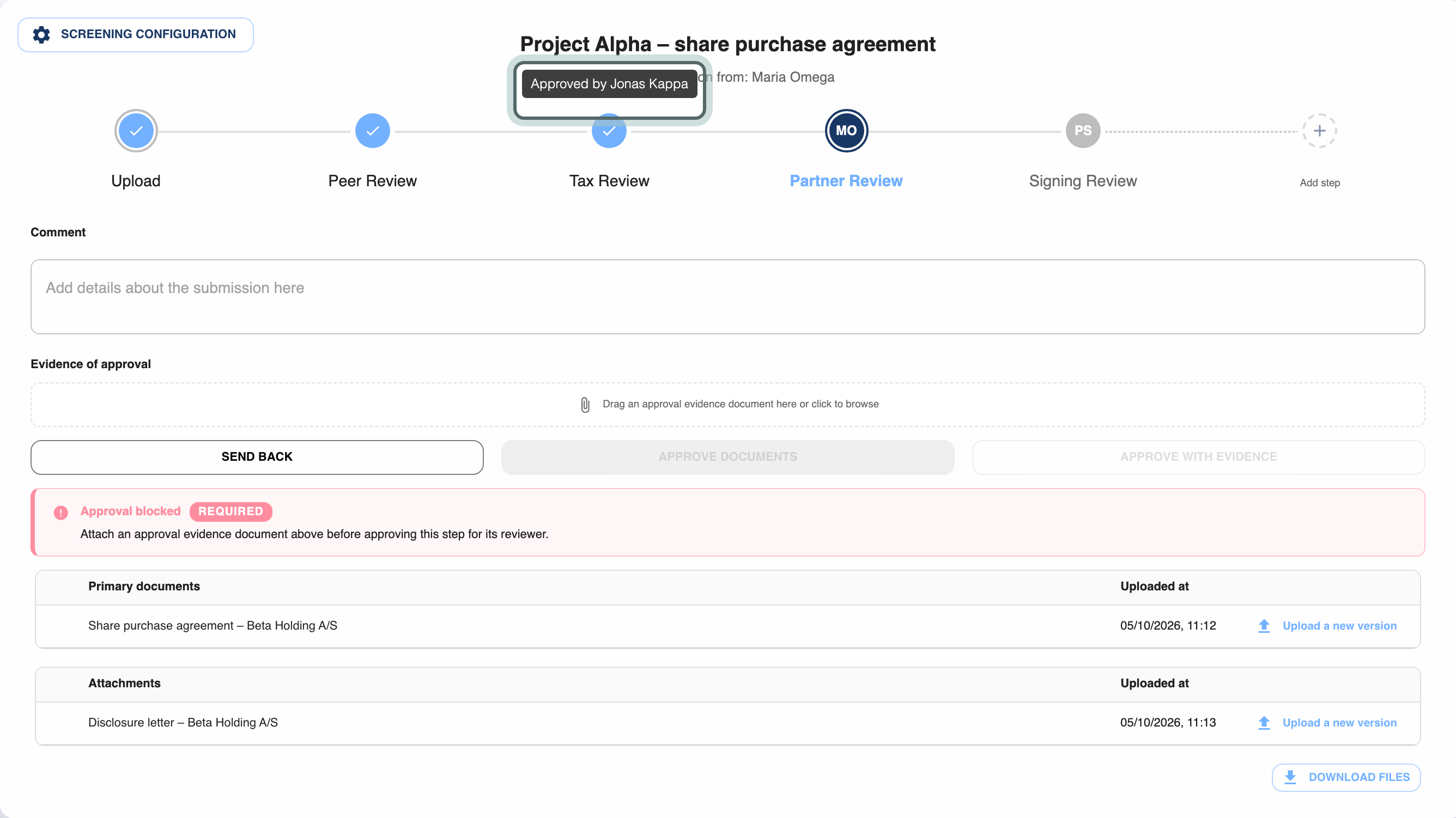The width and height of the screenshot is (1456, 818).
Task: Open the MO Partner Review step avatar
Action: point(846,131)
